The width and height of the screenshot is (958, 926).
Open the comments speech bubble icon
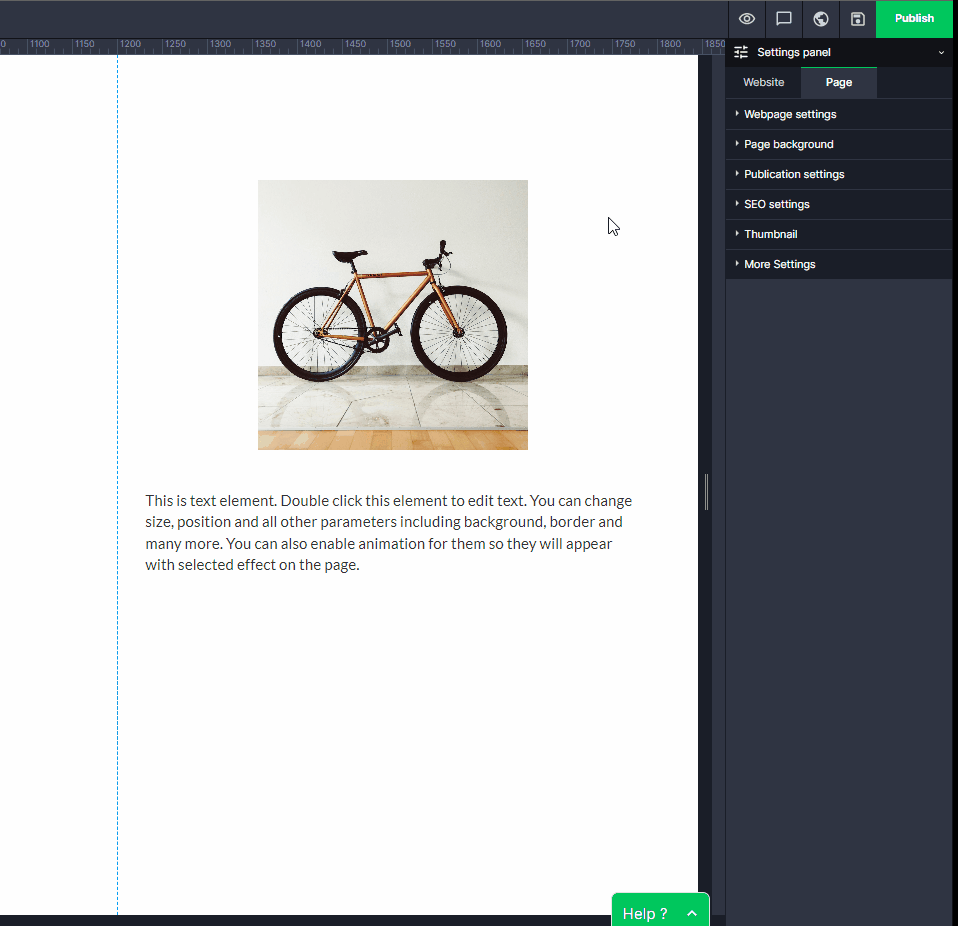[x=784, y=19]
